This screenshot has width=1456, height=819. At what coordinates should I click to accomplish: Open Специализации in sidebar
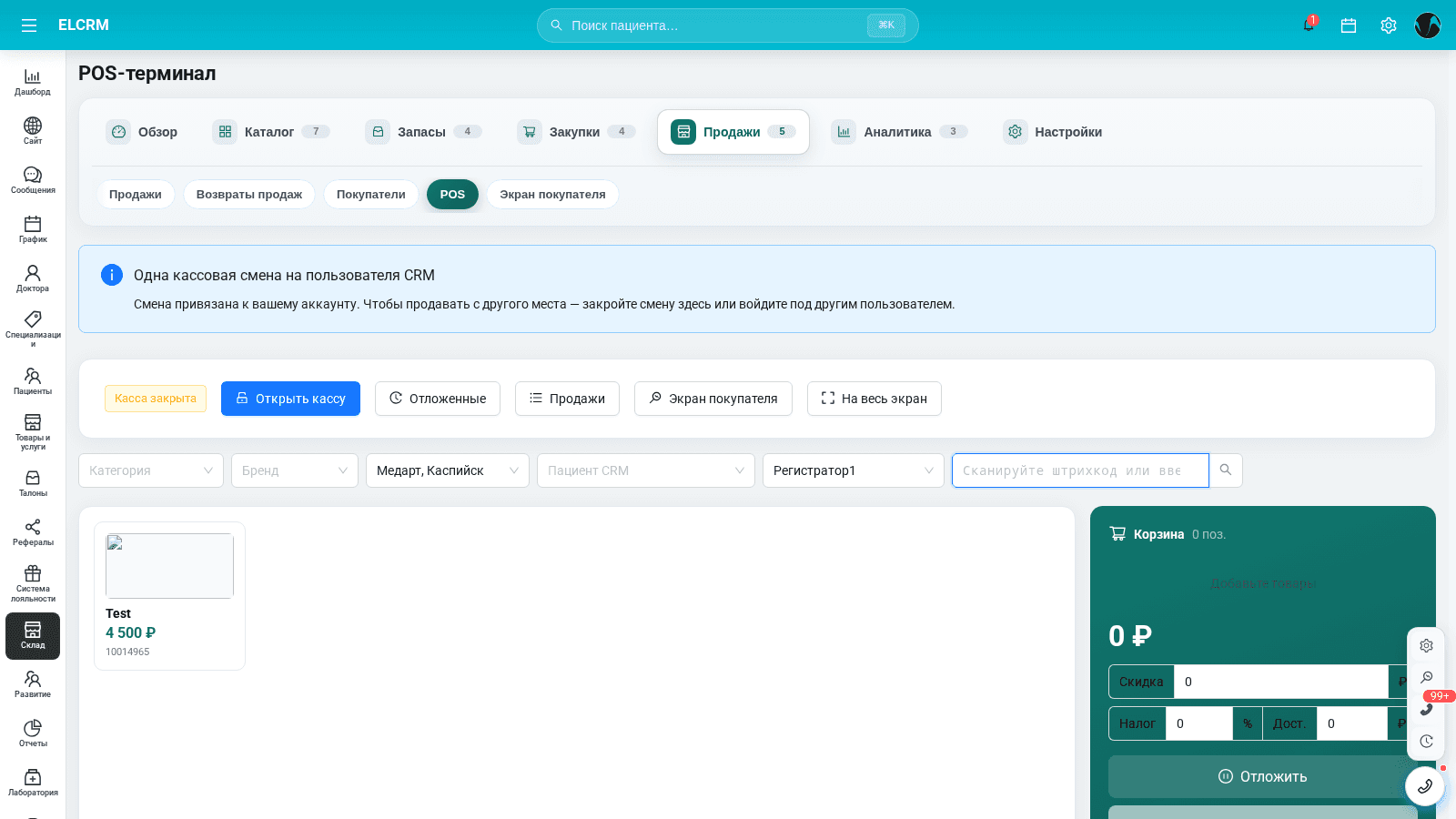33,329
